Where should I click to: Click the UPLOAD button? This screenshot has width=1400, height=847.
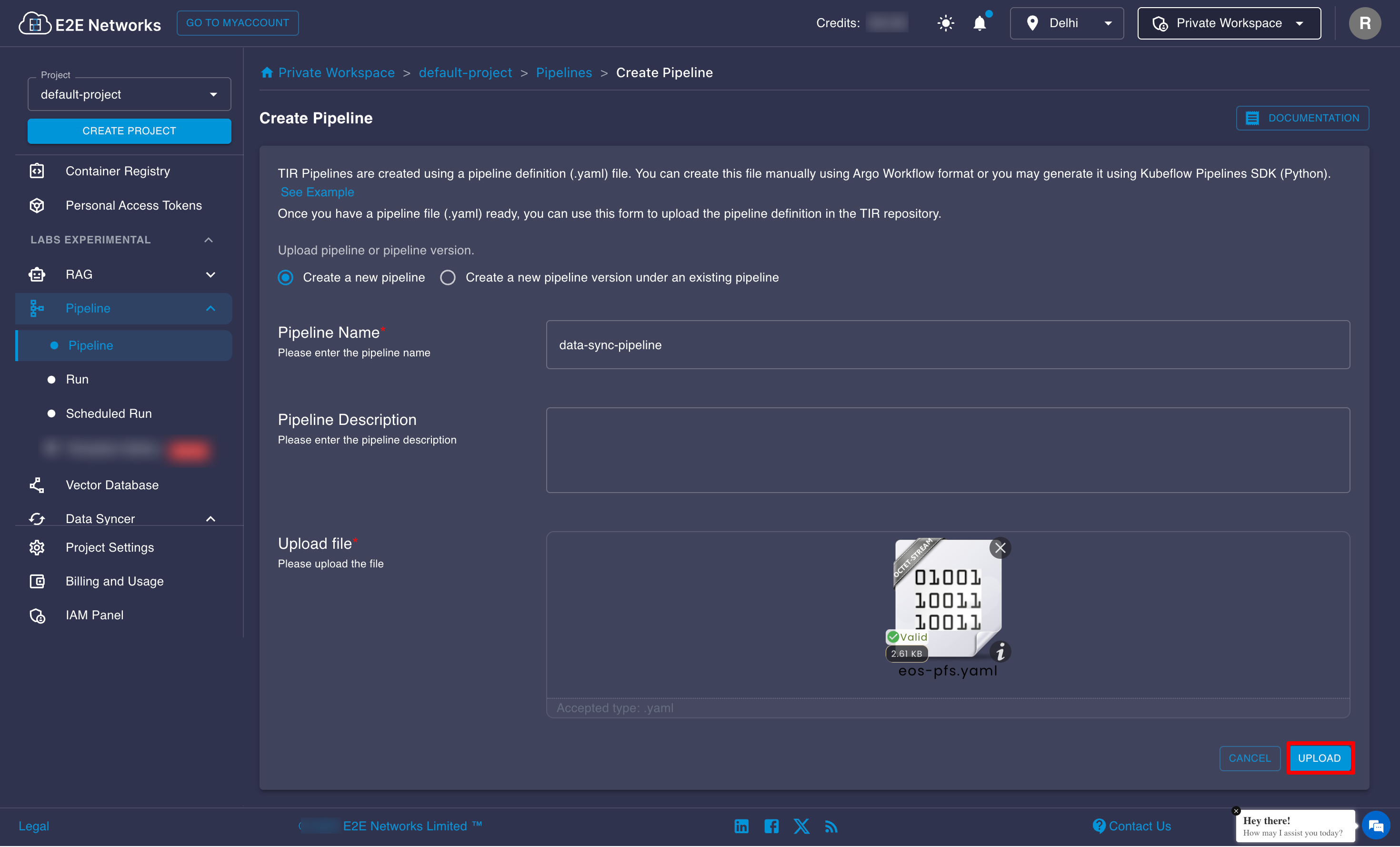1319,758
